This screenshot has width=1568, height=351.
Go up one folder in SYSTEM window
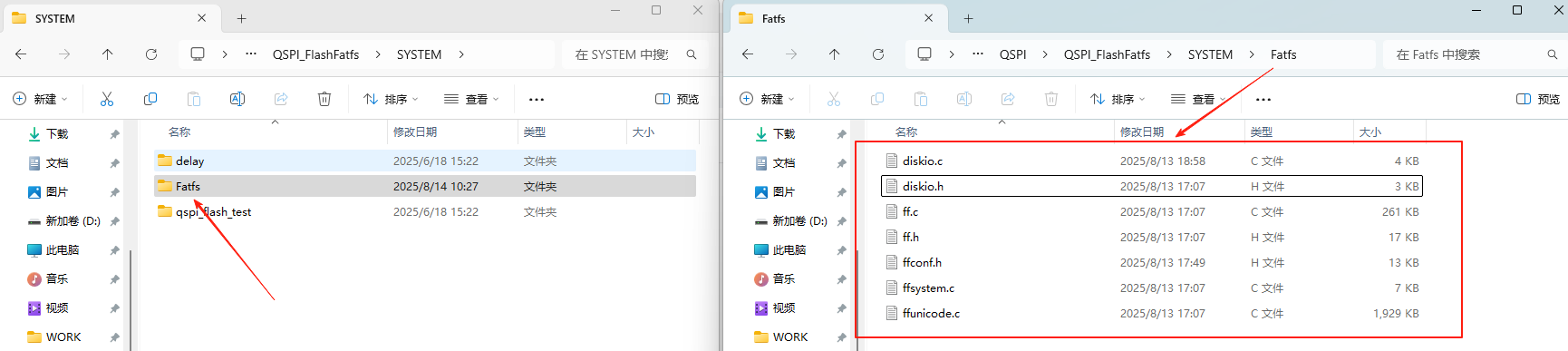point(108,54)
